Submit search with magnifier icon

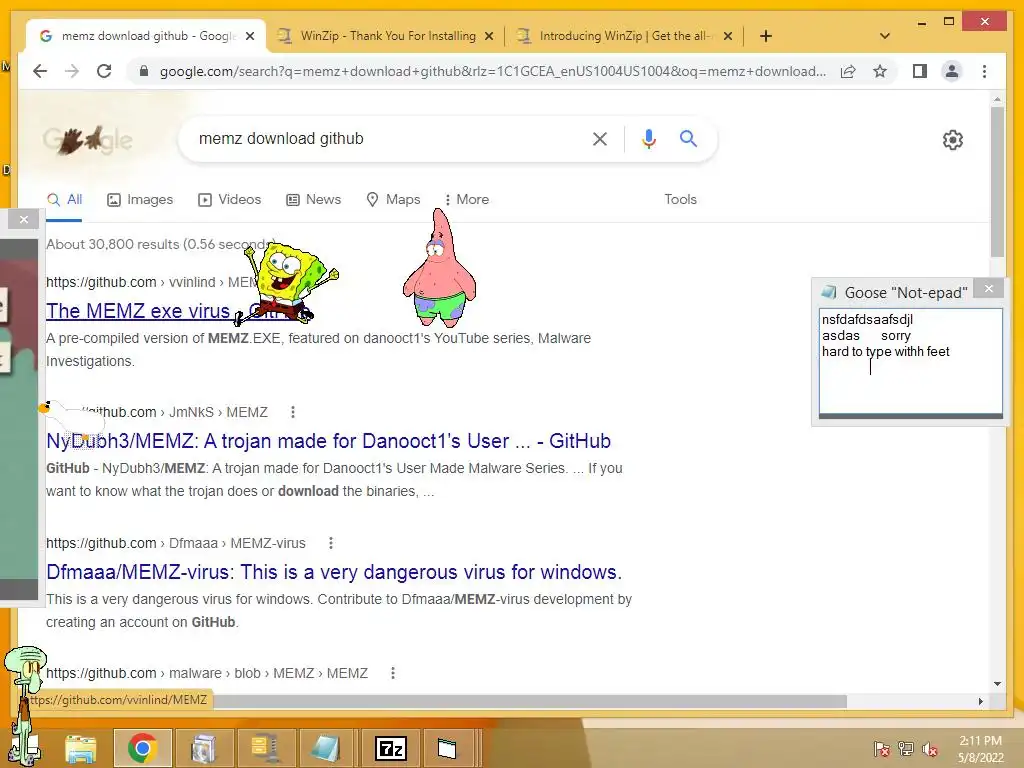[688, 138]
